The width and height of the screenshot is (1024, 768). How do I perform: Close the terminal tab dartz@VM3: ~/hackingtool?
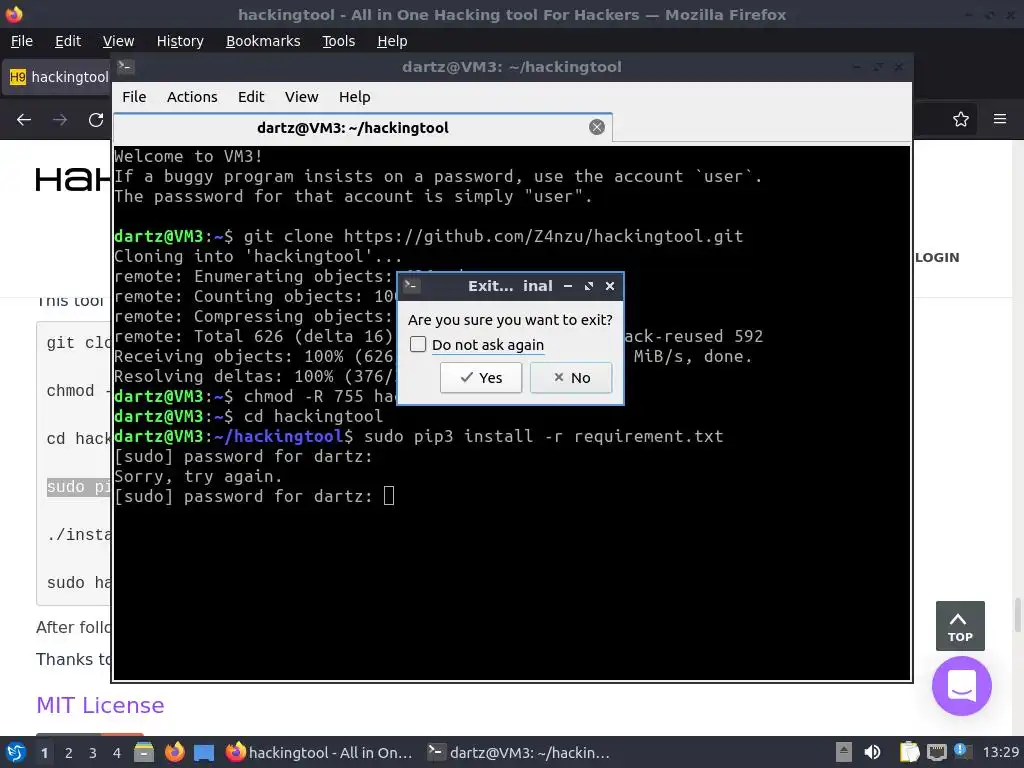[x=596, y=127]
